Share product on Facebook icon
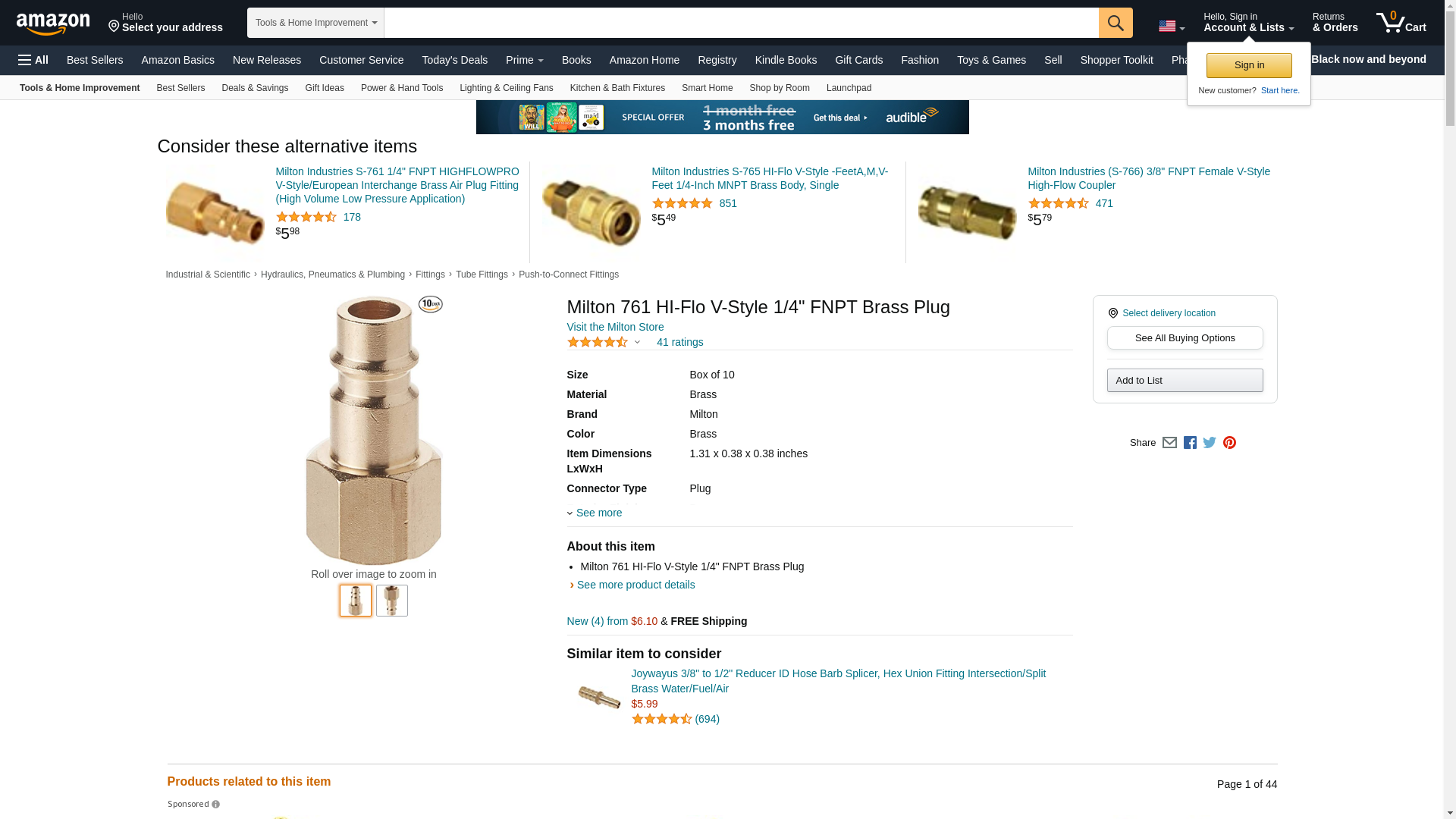 point(1190,443)
